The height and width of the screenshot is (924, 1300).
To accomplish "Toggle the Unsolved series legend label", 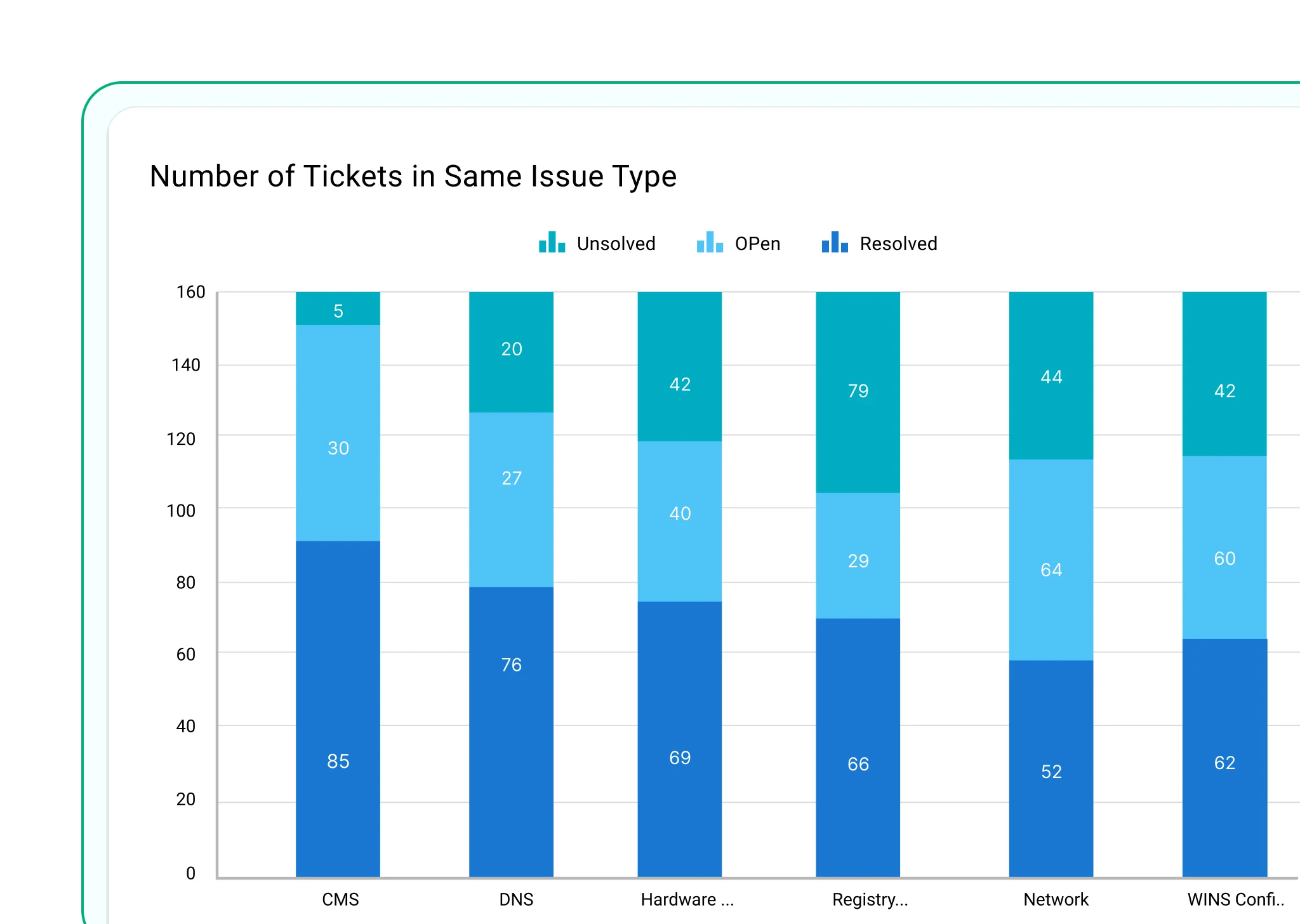I will pos(616,244).
